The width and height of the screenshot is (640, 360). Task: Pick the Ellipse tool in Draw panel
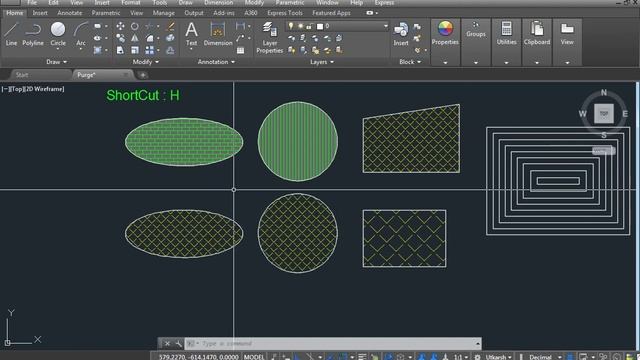pos(98,38)
